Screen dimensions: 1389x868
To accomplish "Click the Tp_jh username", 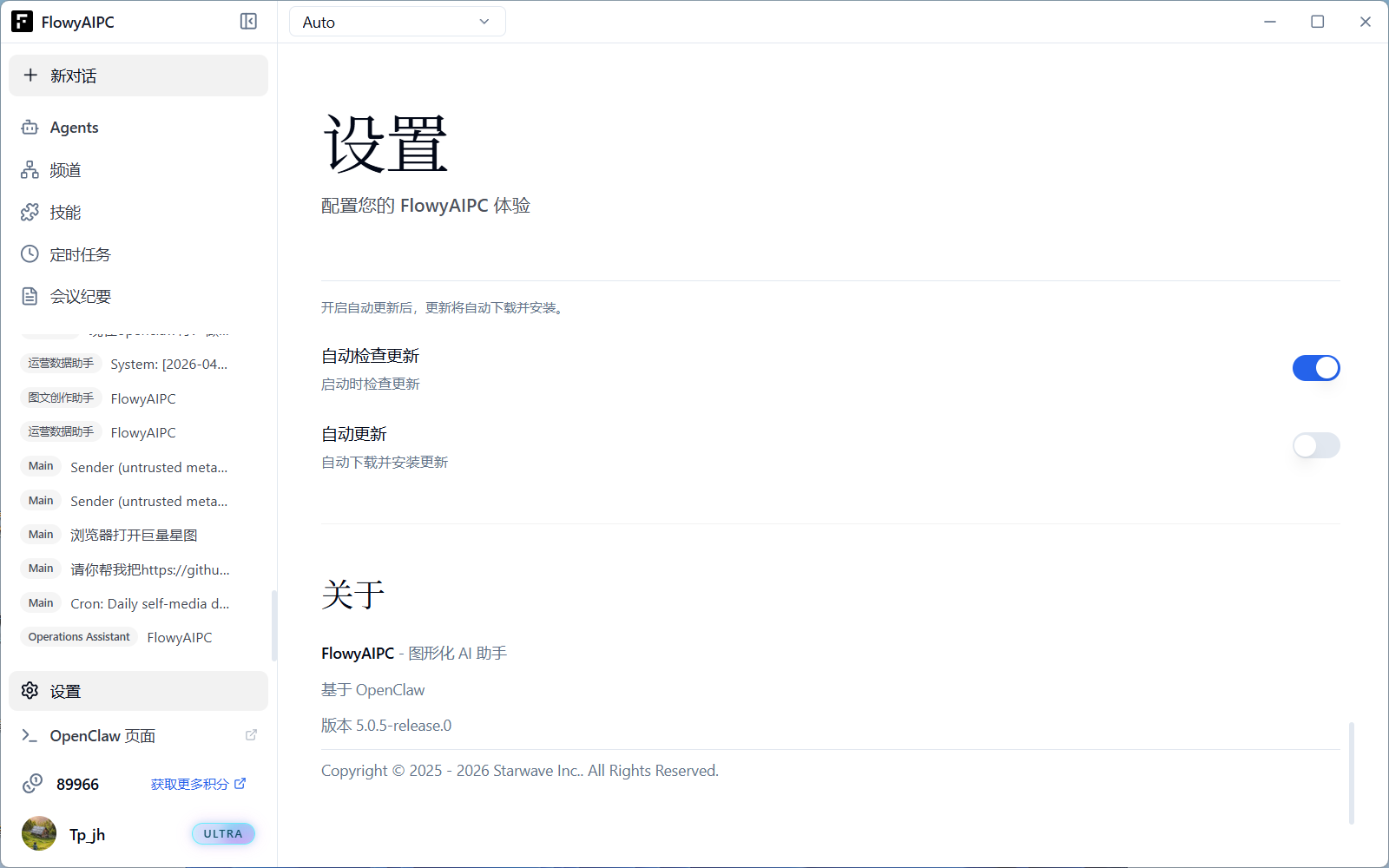I will tap(87, 834).
